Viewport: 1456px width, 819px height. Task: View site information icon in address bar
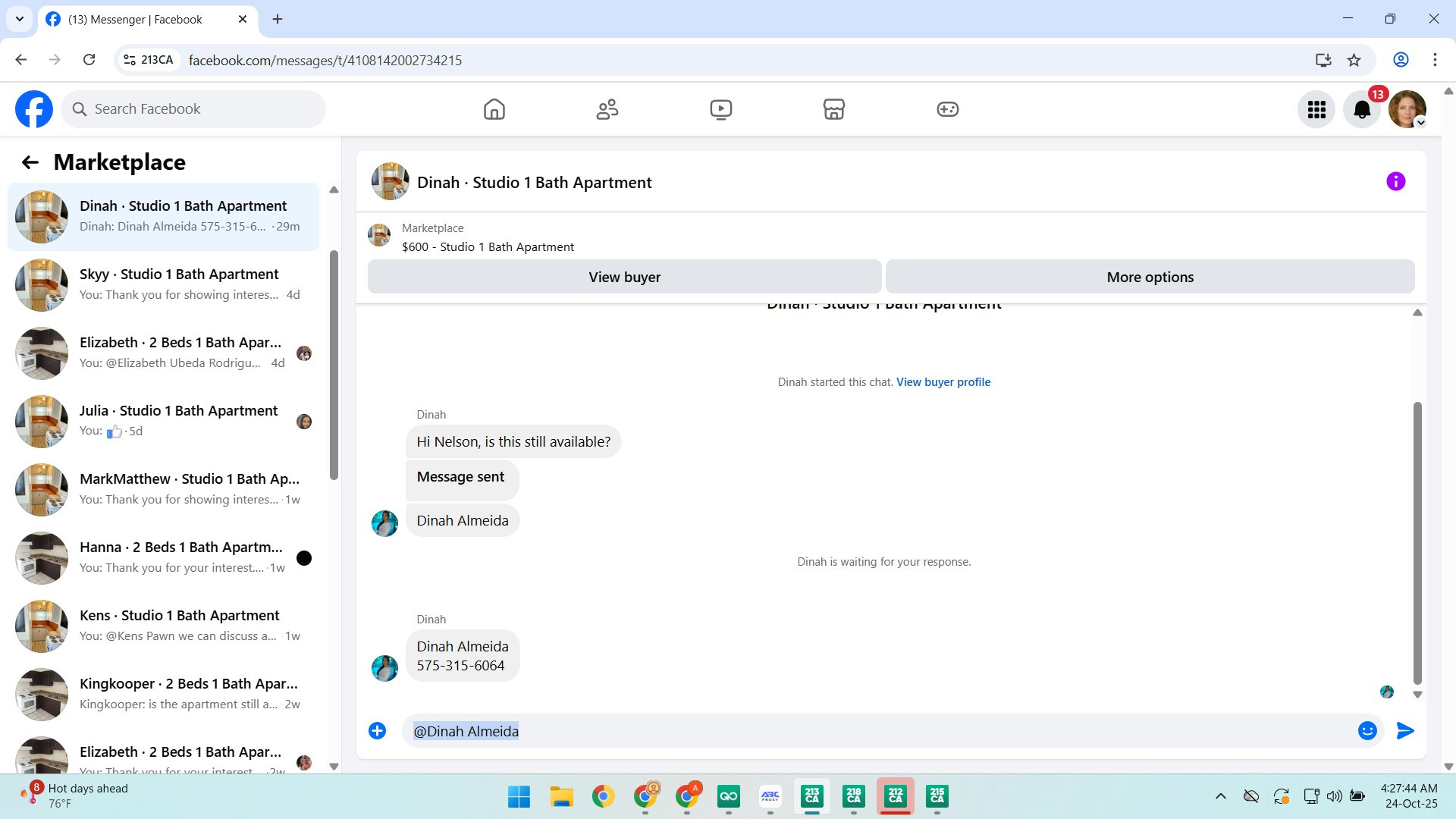click(130, 60)
